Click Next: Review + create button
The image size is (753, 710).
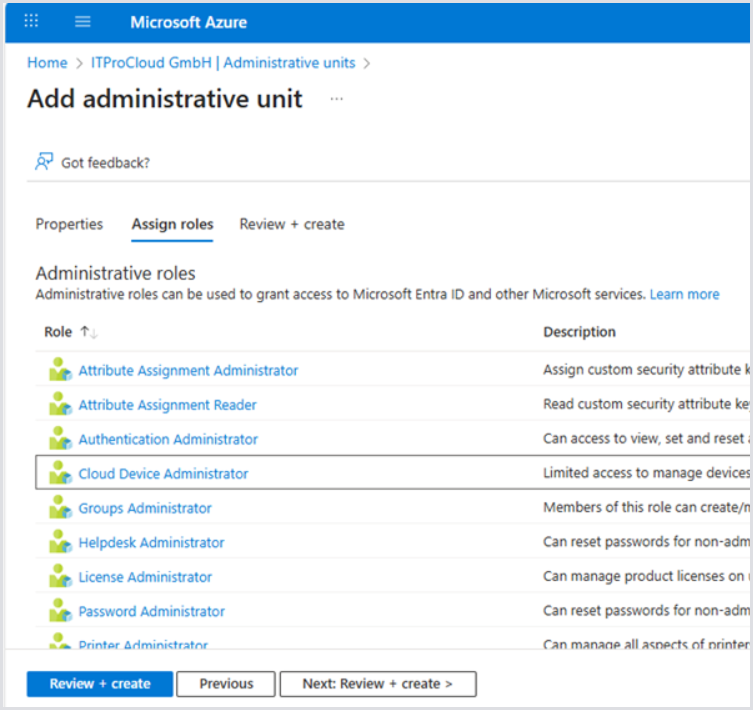[377, 684]
